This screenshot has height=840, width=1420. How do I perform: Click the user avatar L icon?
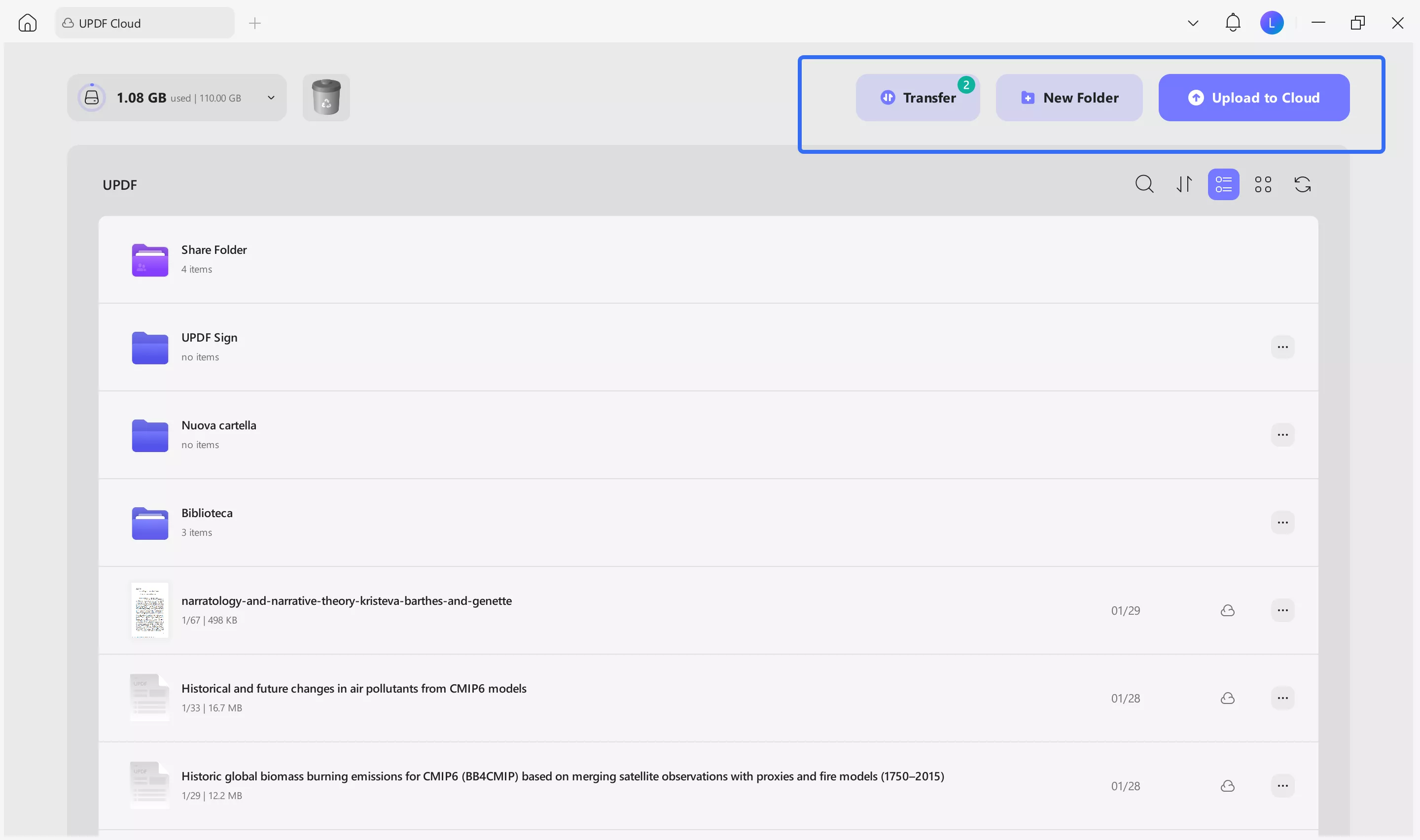click(1272, 23)
